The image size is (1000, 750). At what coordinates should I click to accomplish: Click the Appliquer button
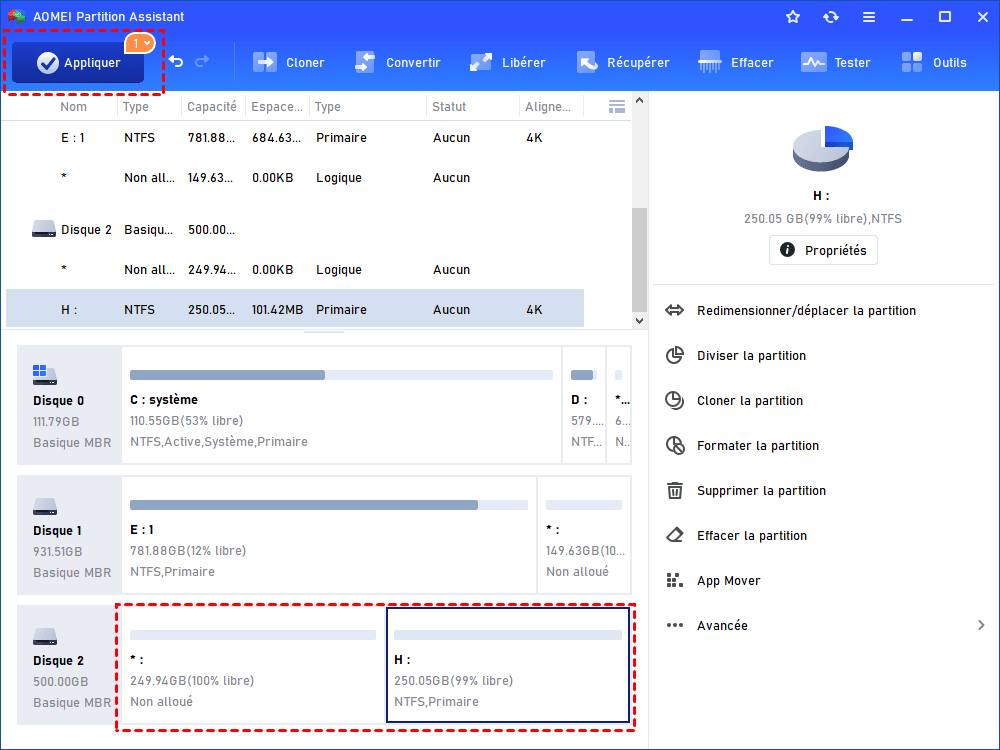(78, 62)
